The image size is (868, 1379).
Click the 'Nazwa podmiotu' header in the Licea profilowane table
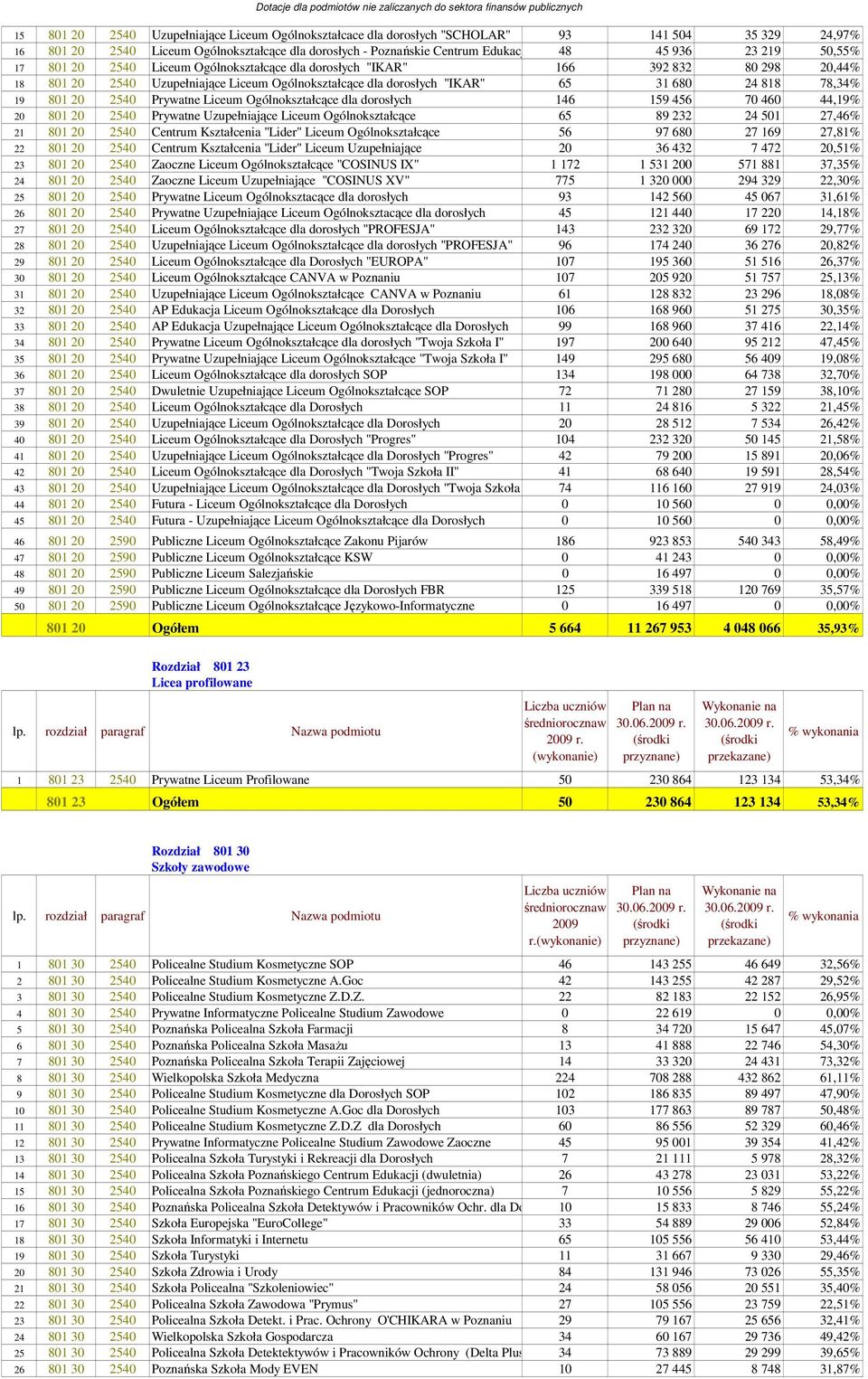(x=335, y=732)
